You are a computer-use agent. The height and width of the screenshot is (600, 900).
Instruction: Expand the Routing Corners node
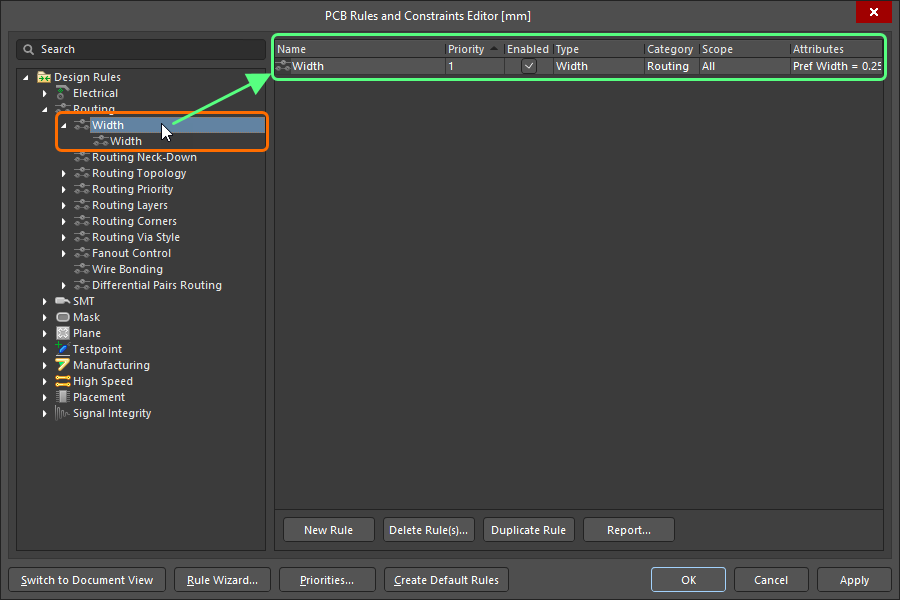tap(64, 221)
